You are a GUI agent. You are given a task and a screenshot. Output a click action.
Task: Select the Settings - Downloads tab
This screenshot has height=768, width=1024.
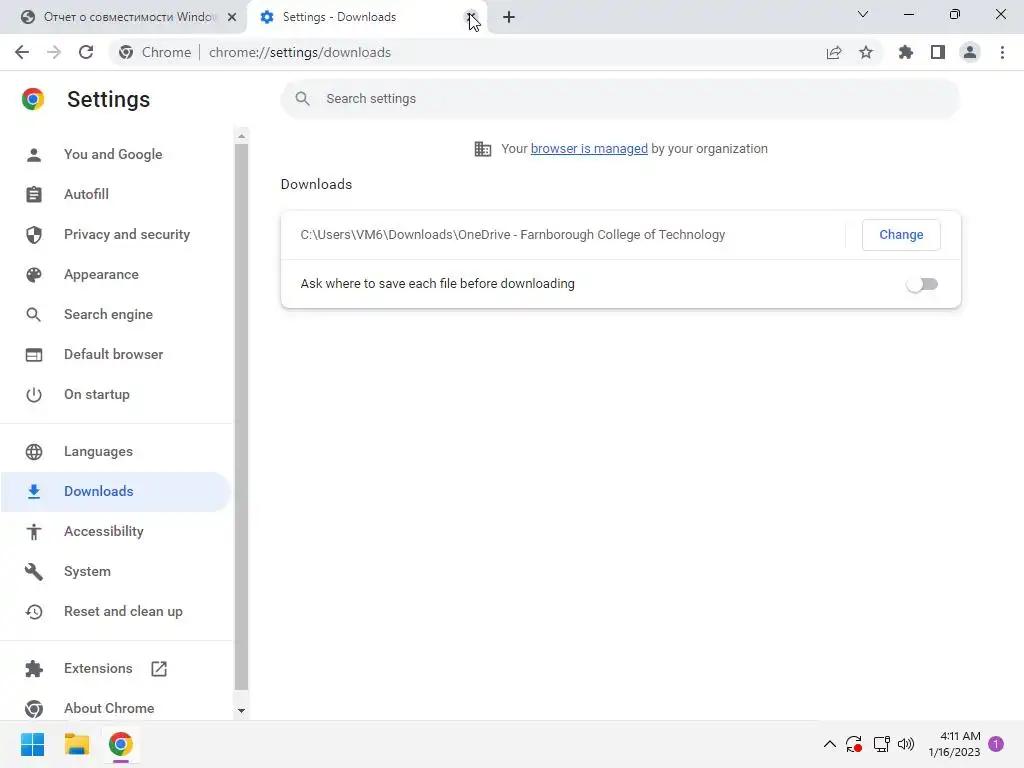point(366,17)
